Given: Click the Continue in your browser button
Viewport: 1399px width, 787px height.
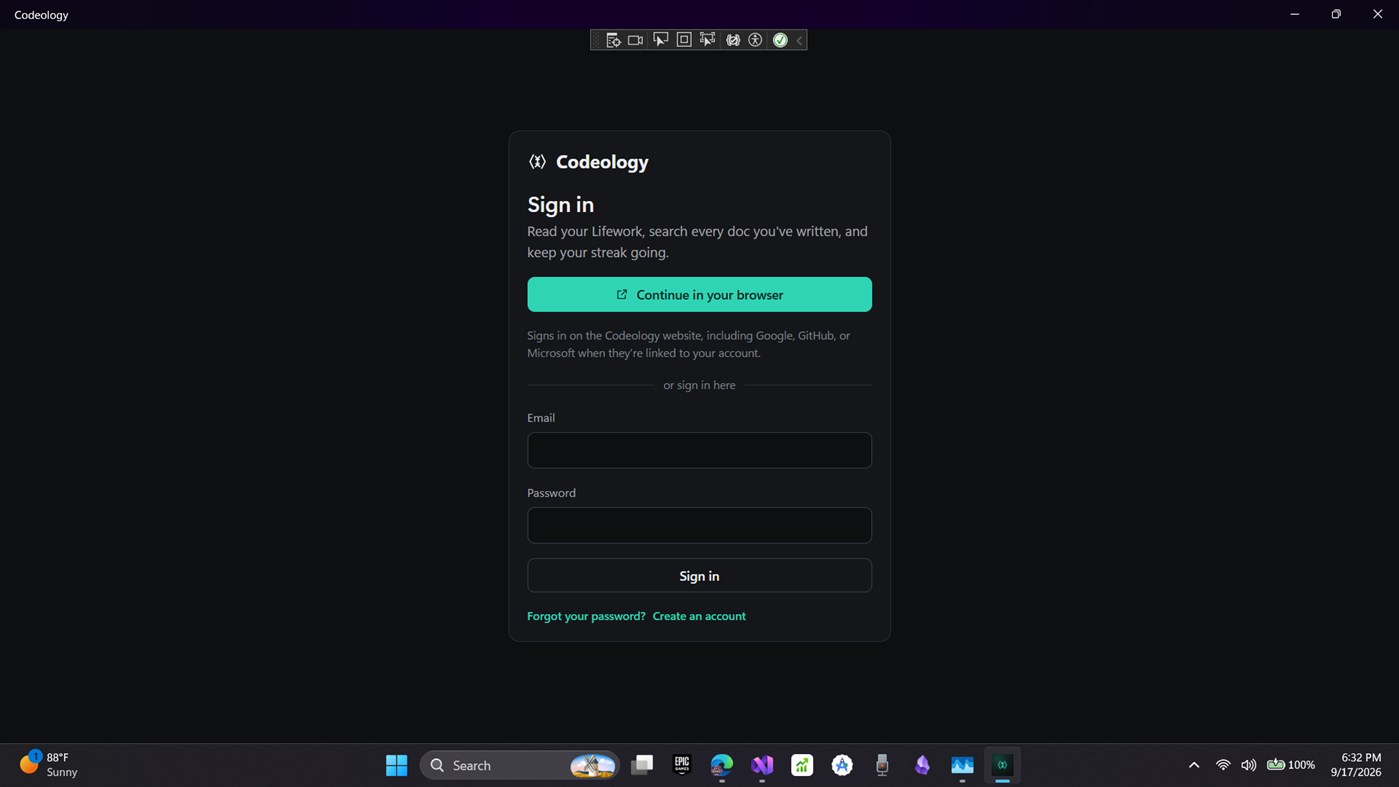Looking at the screenshot, I should [699, 295].
